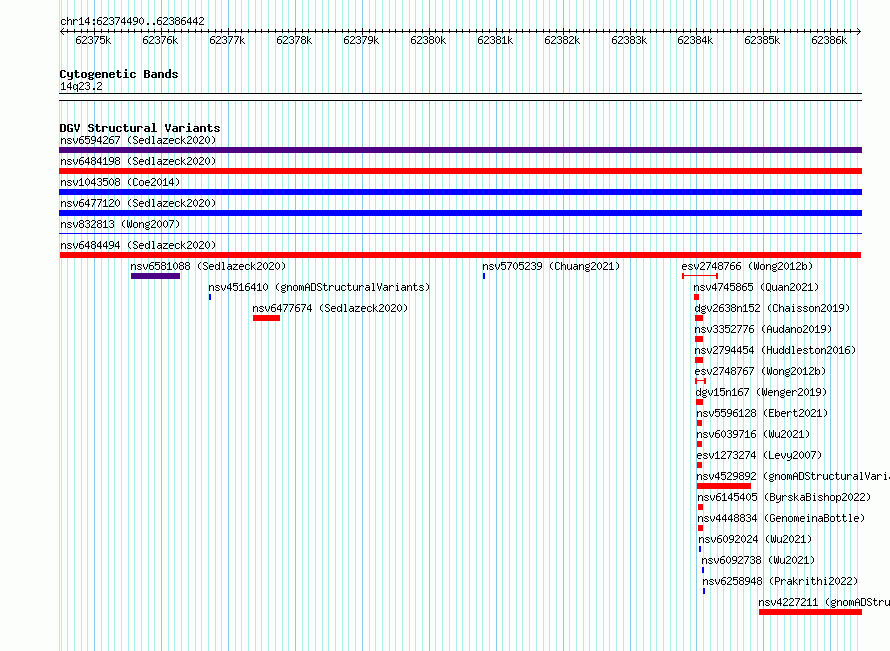Click the red nsv4448834 marker
Screen dimensions: 890x651
pyautogui.click(x=700, y=528)
